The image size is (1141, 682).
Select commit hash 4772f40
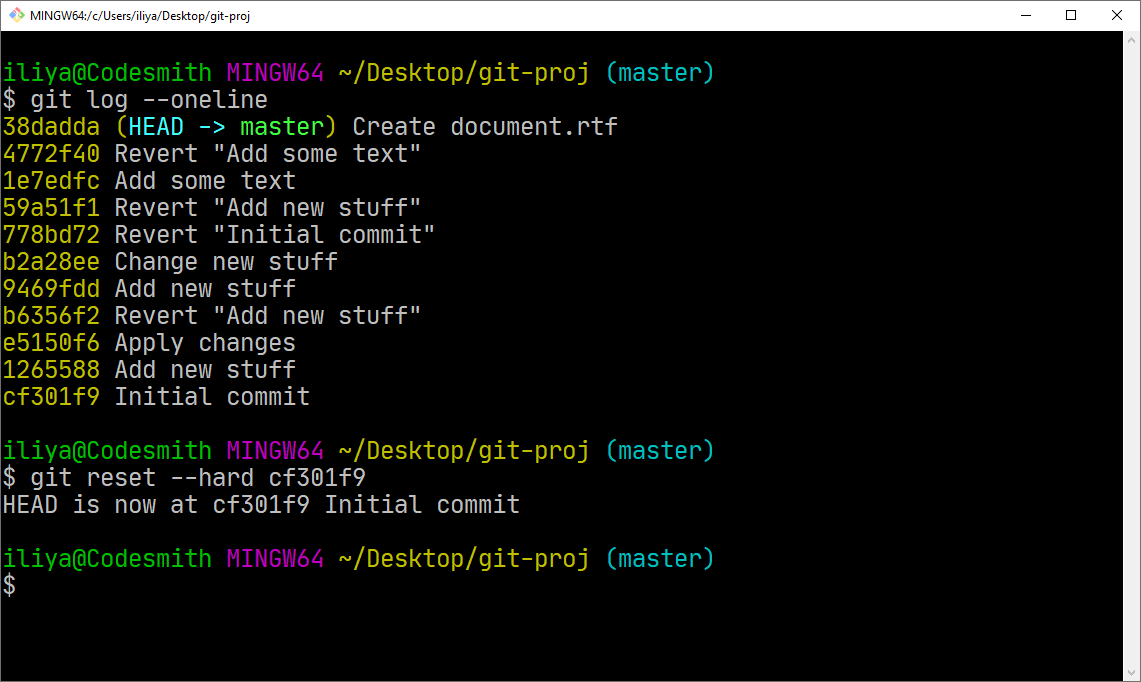coord(51,154)
